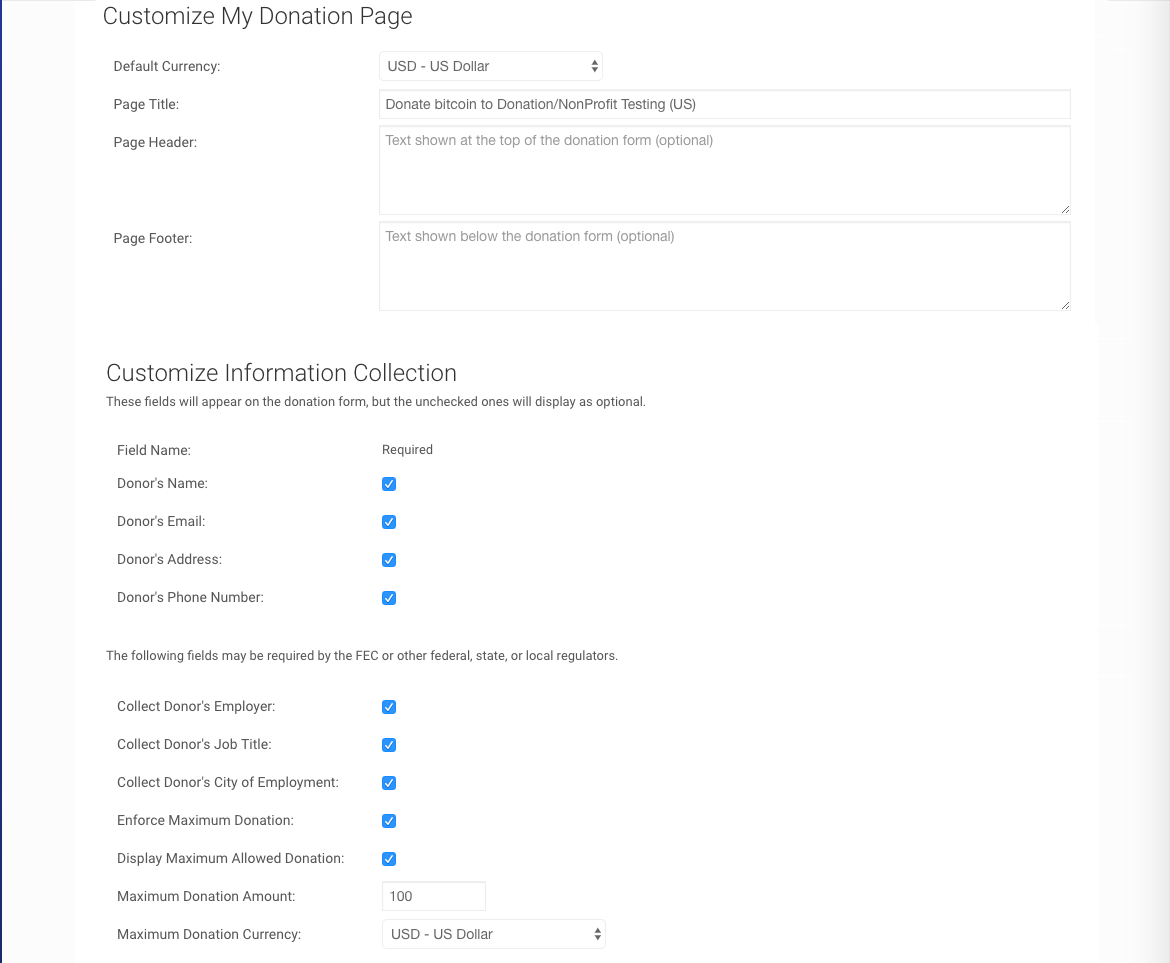
Task: Click the Page Header resize grip
Action: (x=1065, y=210)
